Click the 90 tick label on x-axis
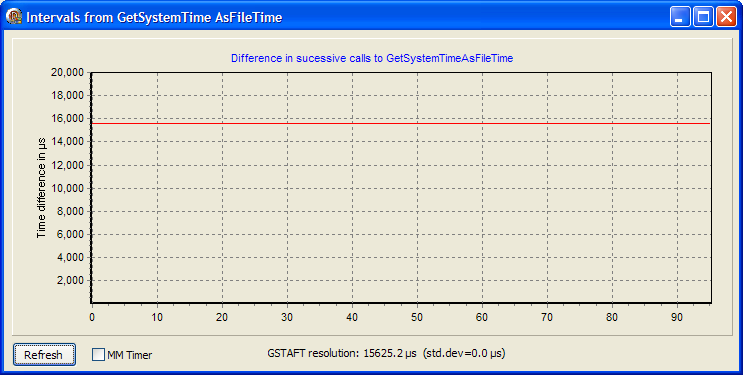The image size is (743, 375). point(677,317)
